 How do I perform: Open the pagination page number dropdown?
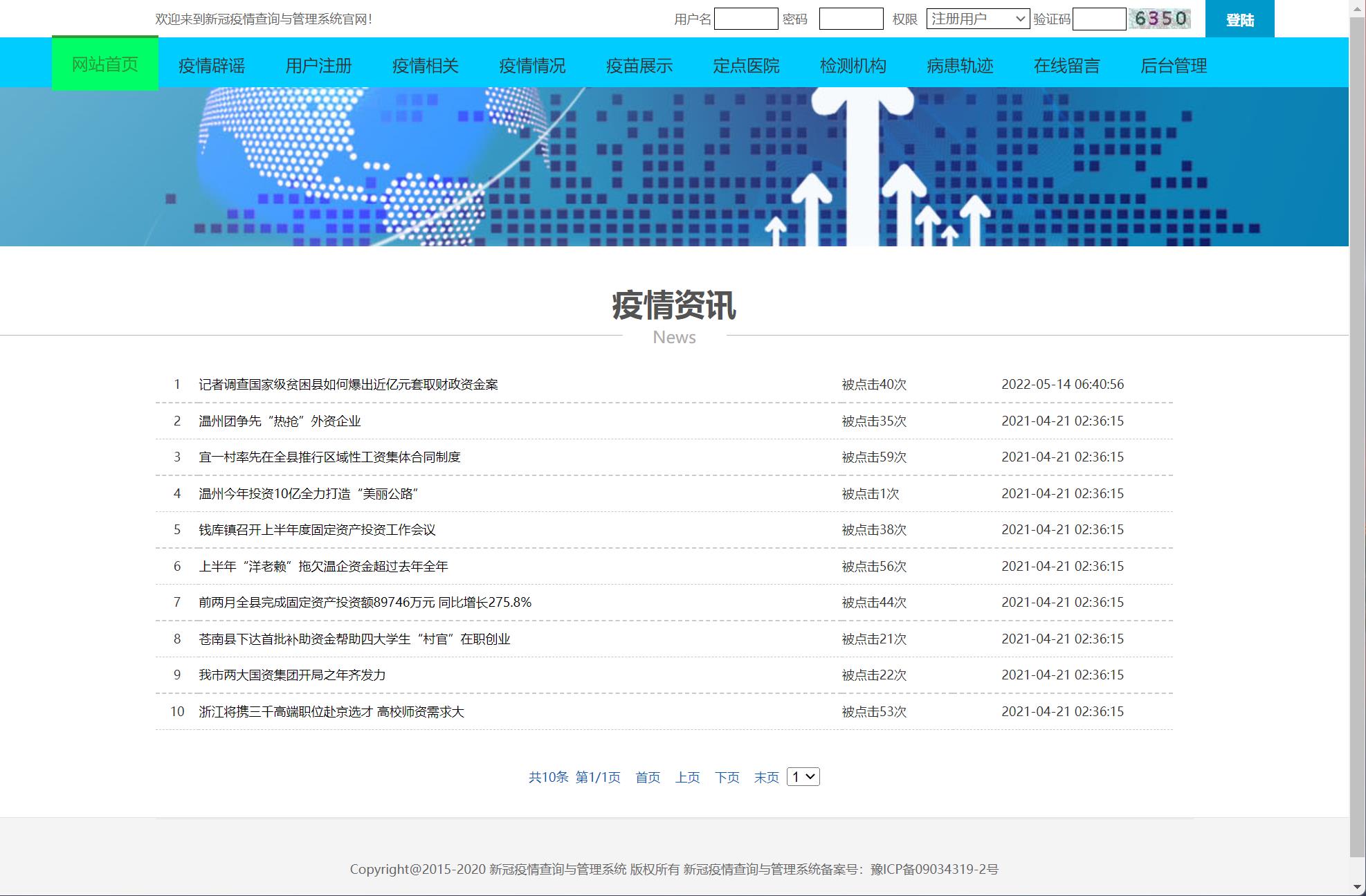click(804, 777)
